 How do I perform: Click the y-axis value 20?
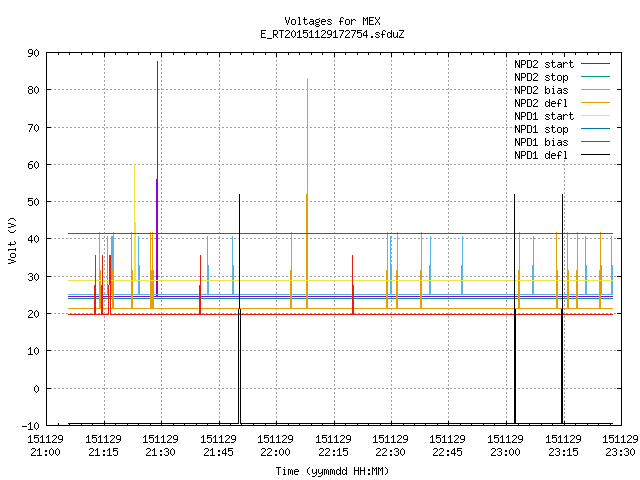(x=33, y=314)
